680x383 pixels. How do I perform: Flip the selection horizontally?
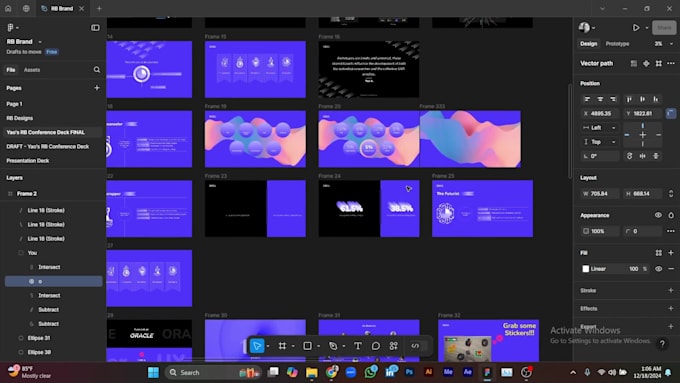coord(643,156)
